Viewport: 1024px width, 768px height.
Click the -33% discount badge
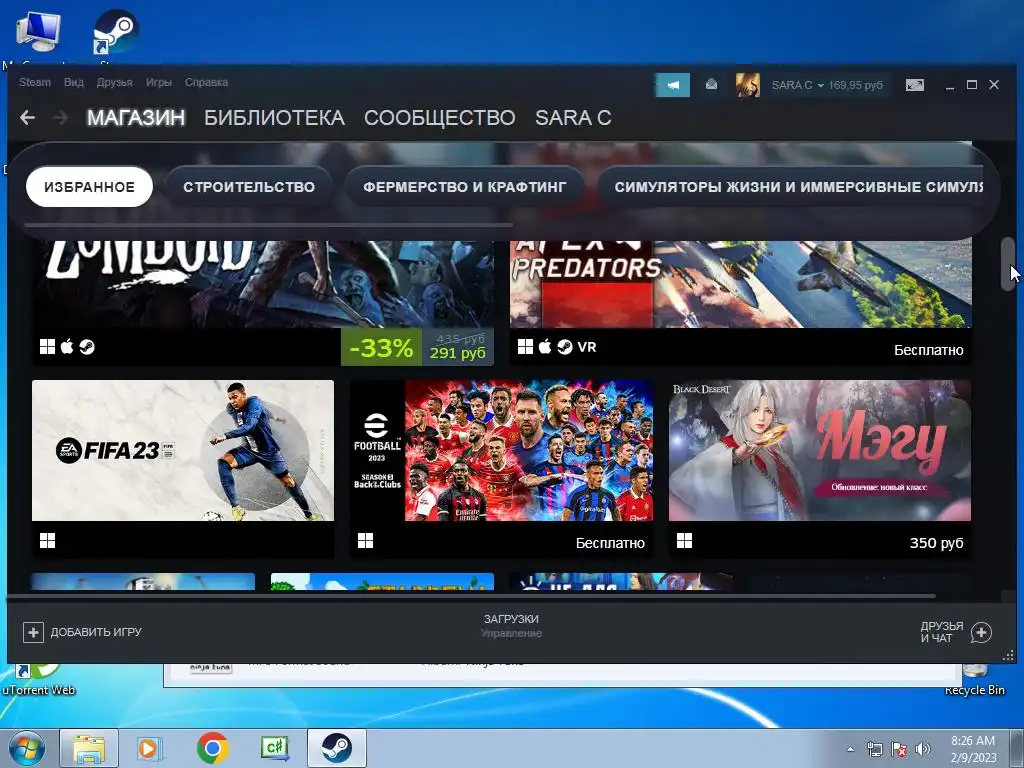click(x=381, y=347)
